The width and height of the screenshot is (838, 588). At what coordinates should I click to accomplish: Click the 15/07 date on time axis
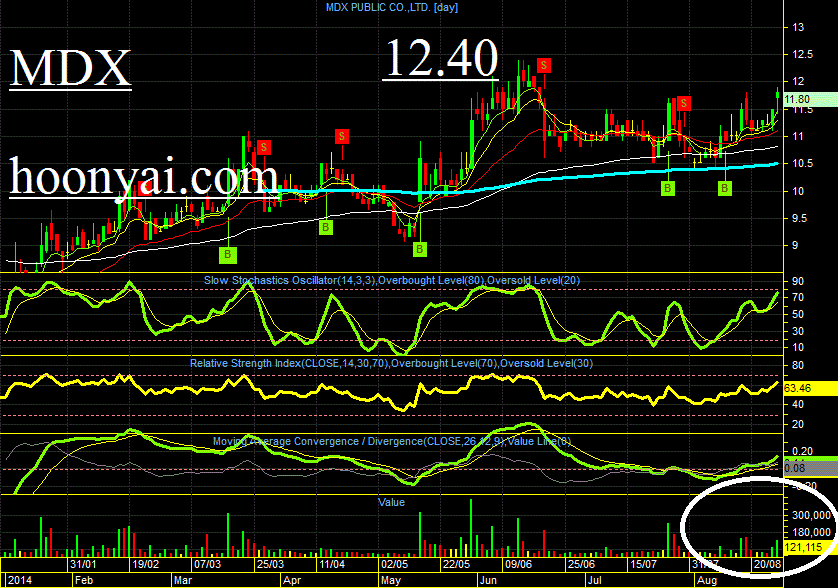pyautogui.click(x=643, y=564)
